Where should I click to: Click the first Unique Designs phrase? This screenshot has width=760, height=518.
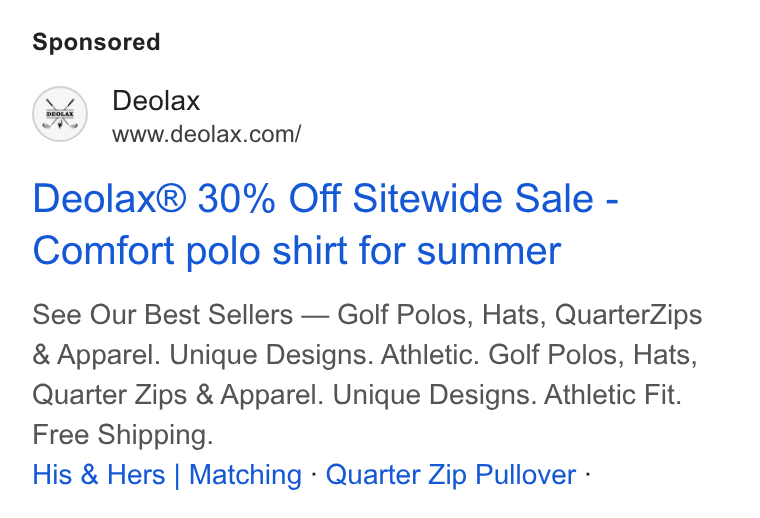(271, 355)
